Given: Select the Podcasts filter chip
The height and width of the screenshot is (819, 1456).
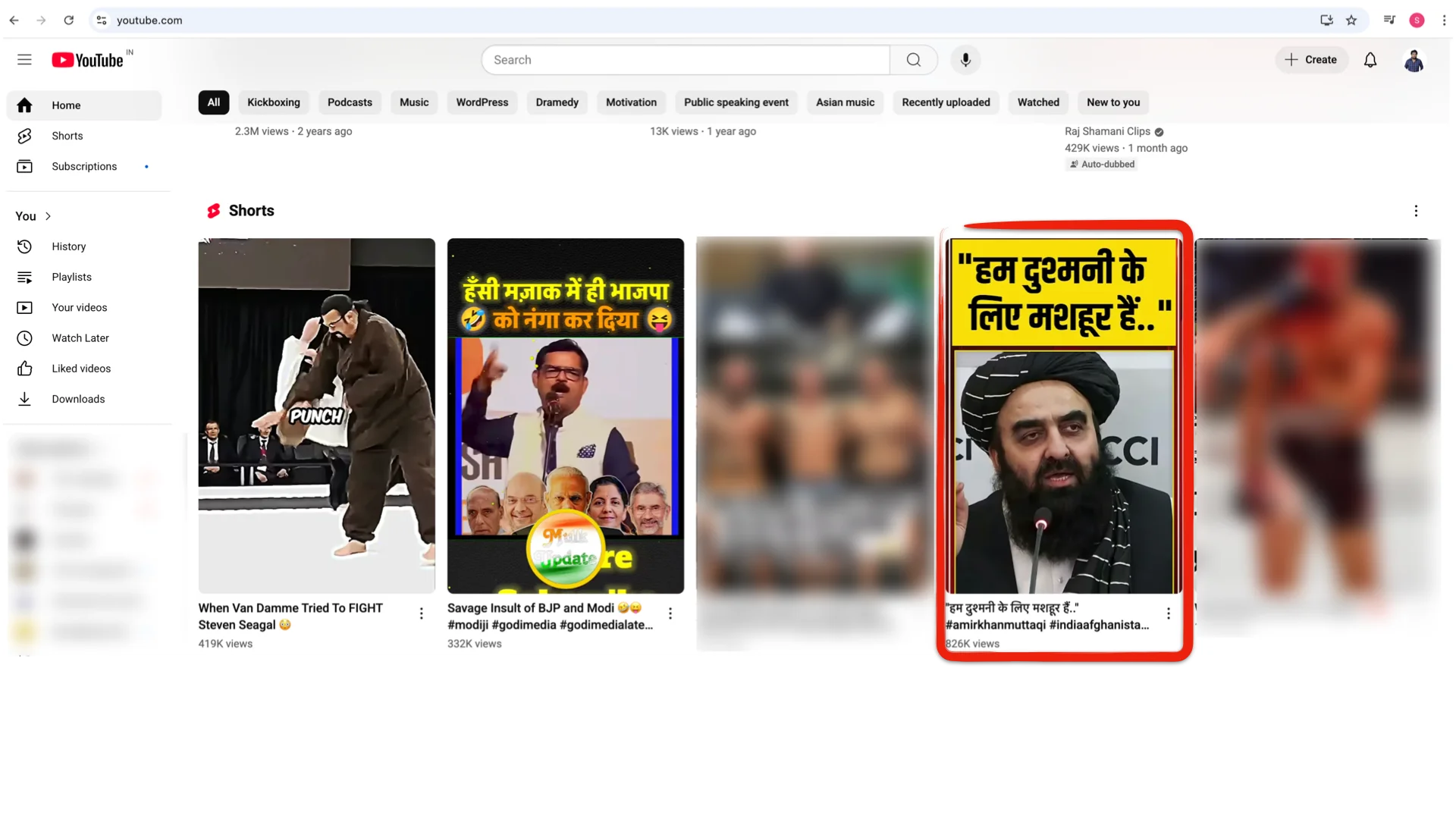Looking at the screenshot, I should tap(350, 102).
